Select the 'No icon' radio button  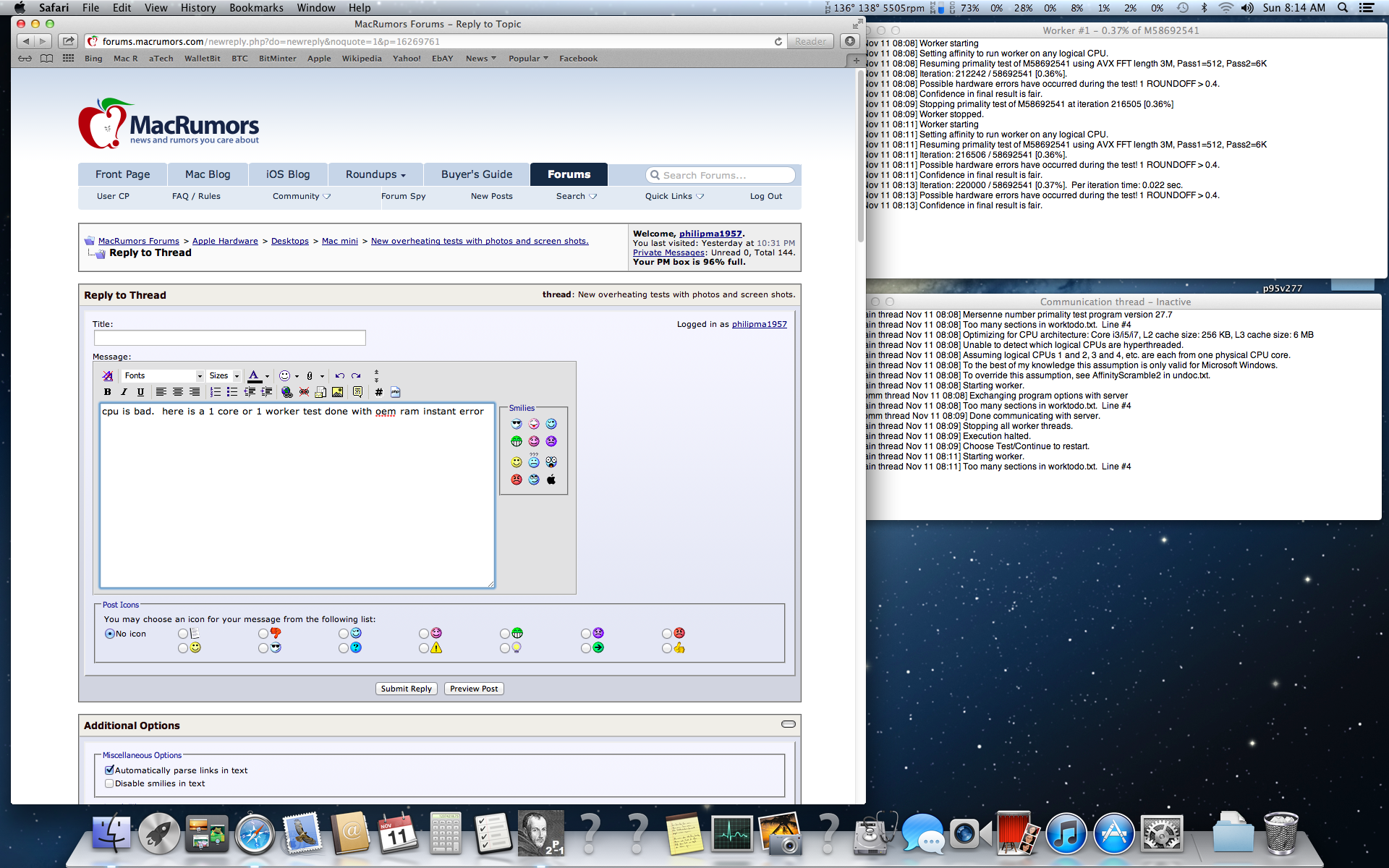[110, 634]
